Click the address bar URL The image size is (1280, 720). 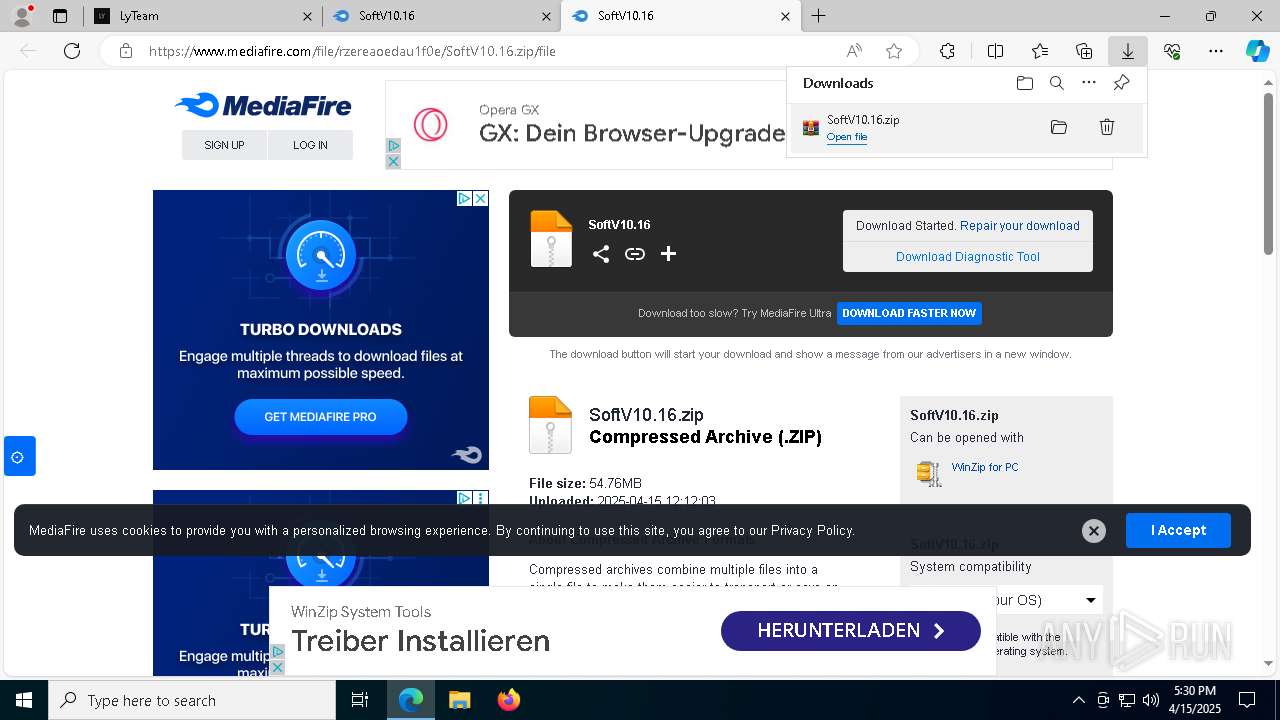352,51
